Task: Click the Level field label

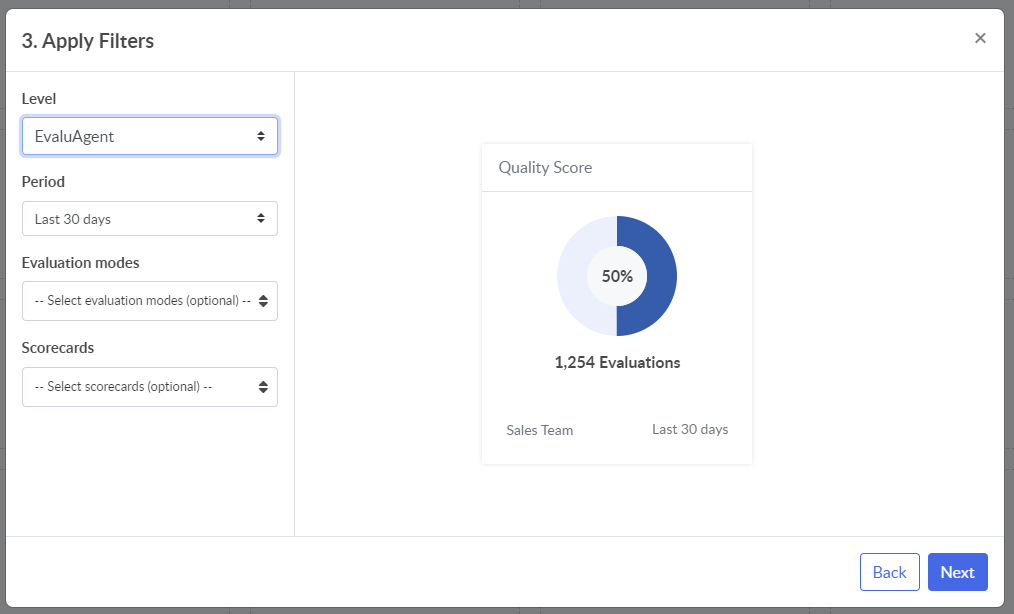Action: (39, 99)
